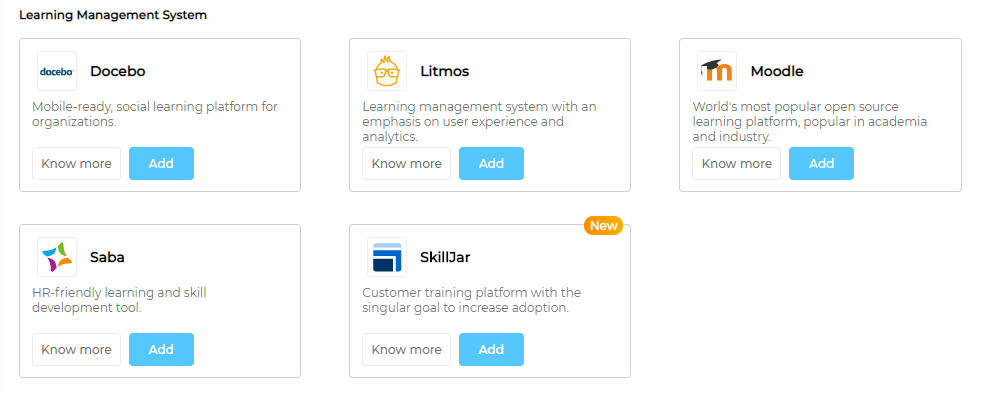
Task: Open Know more for Litmos
Action: tap(407, 164)
